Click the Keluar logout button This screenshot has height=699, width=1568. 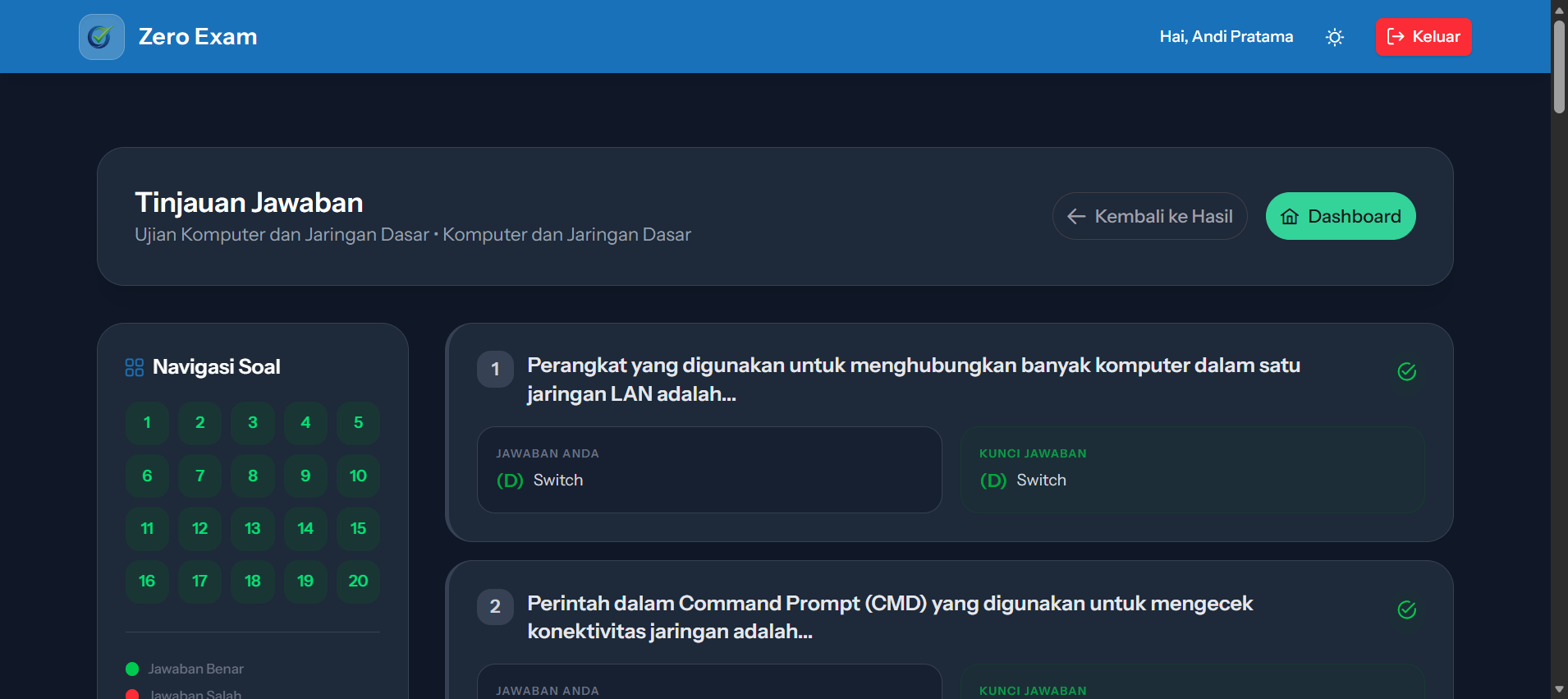click(1424, 37)
